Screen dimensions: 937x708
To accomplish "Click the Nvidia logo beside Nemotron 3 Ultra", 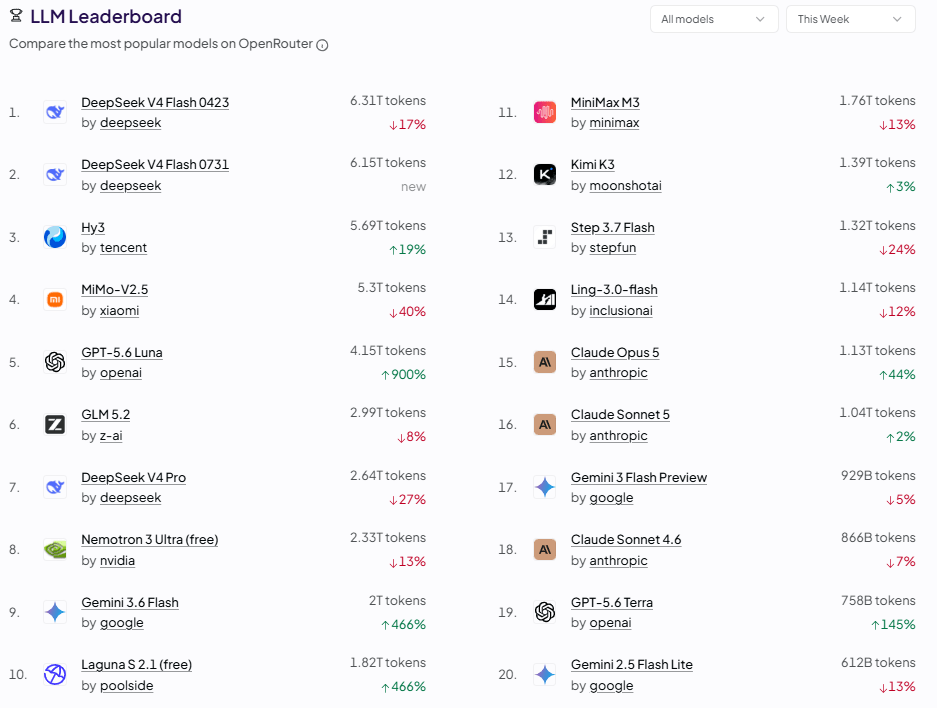I will pos(55,549).
